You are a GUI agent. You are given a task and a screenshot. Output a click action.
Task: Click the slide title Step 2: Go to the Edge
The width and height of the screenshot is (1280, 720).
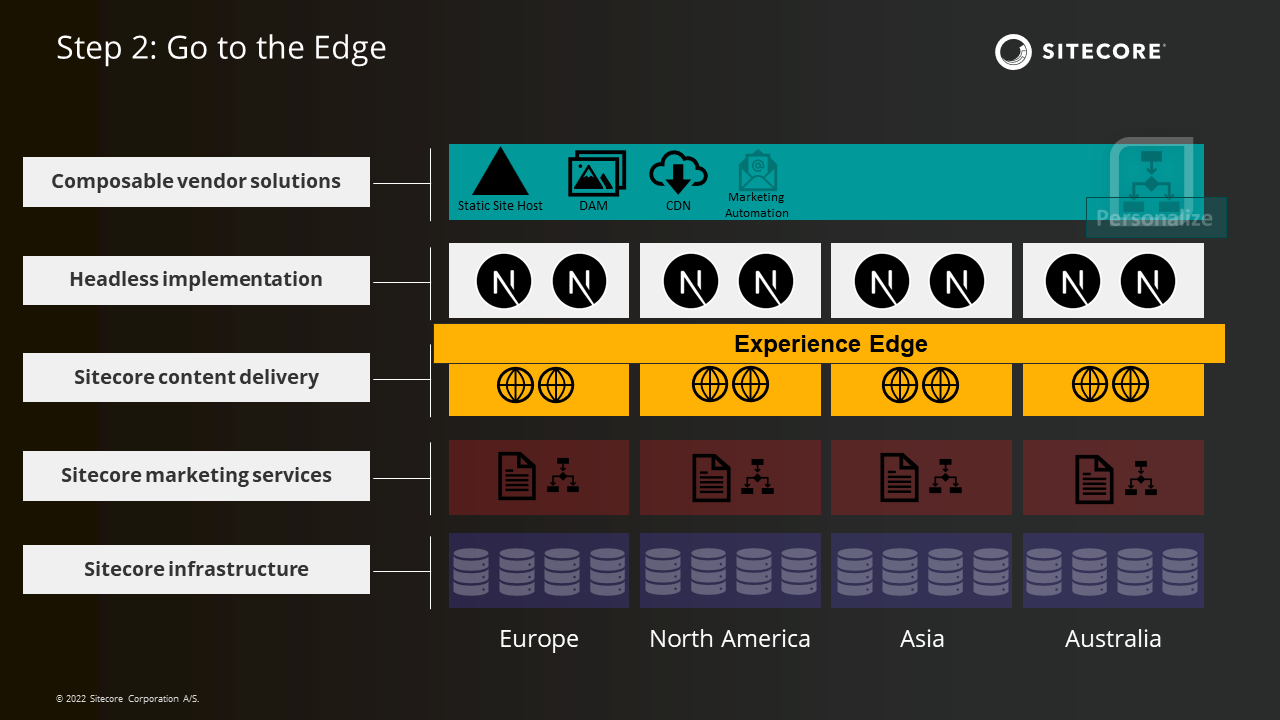221,48
